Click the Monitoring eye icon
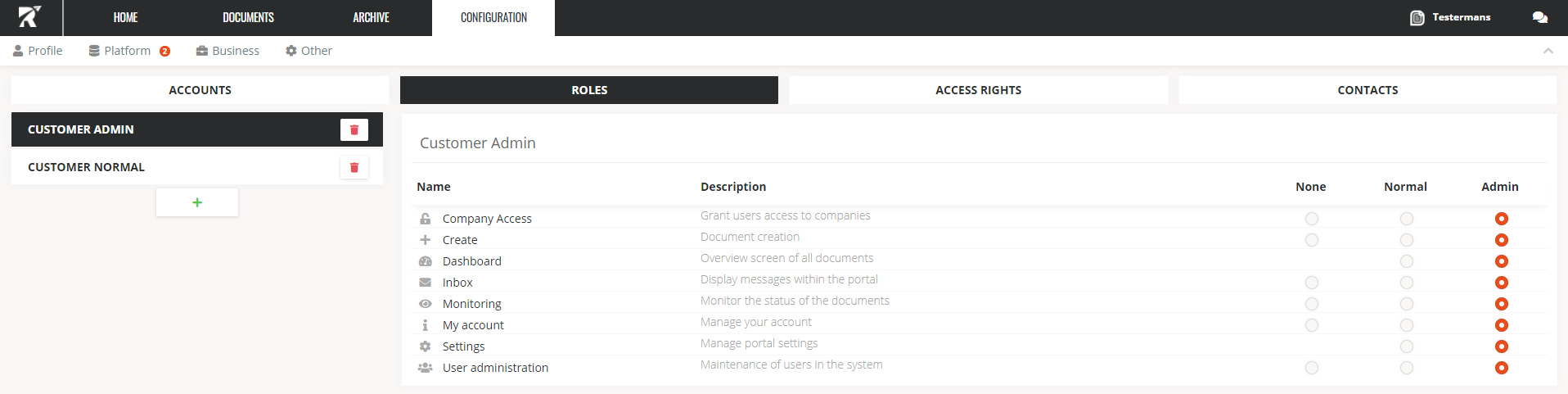The image size is (1568, 394). [426, 304]
